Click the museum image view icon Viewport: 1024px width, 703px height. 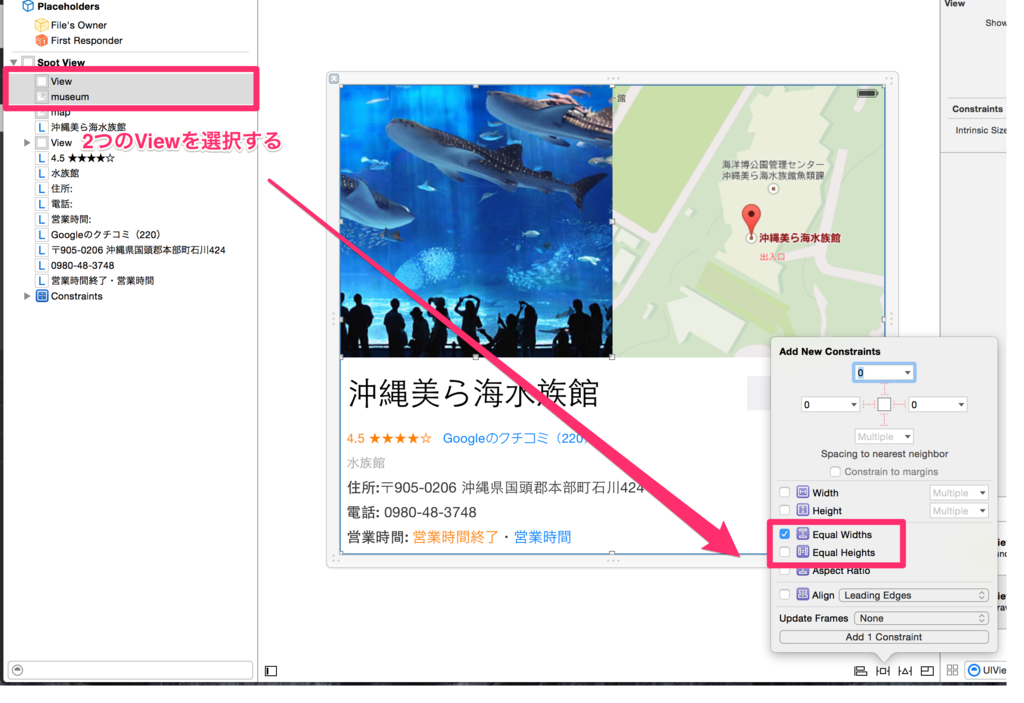coord(42,97)
